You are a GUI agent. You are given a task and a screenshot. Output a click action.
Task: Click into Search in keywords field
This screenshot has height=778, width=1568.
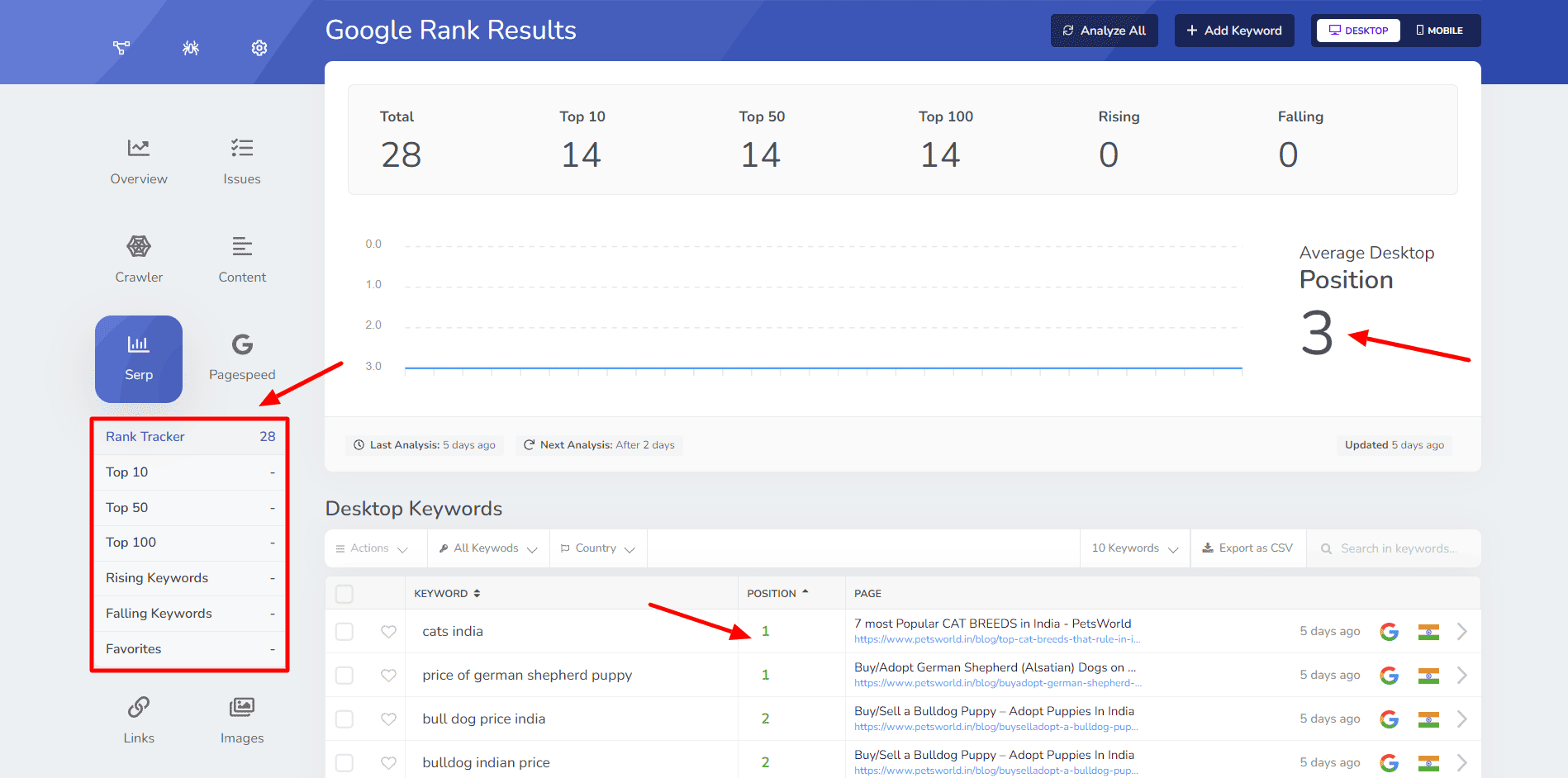pyautogui.click(x=1394, y=548)
